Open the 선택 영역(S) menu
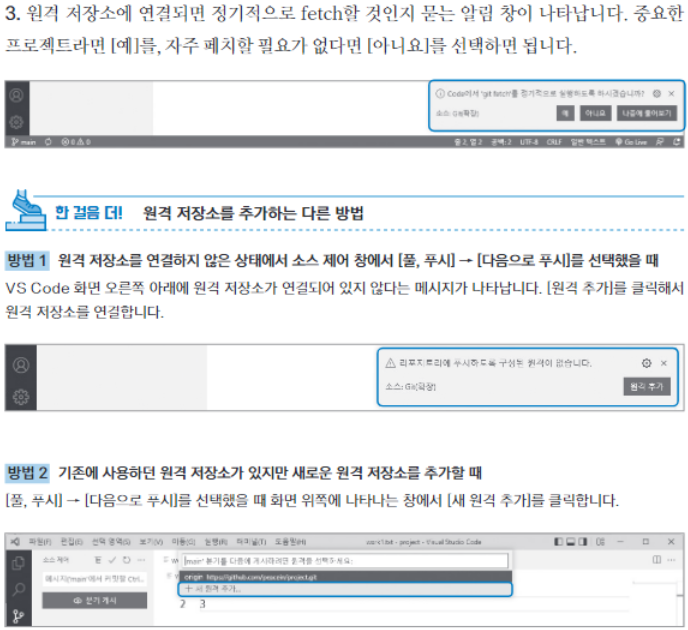688x630 pixels. pos(111,542)
